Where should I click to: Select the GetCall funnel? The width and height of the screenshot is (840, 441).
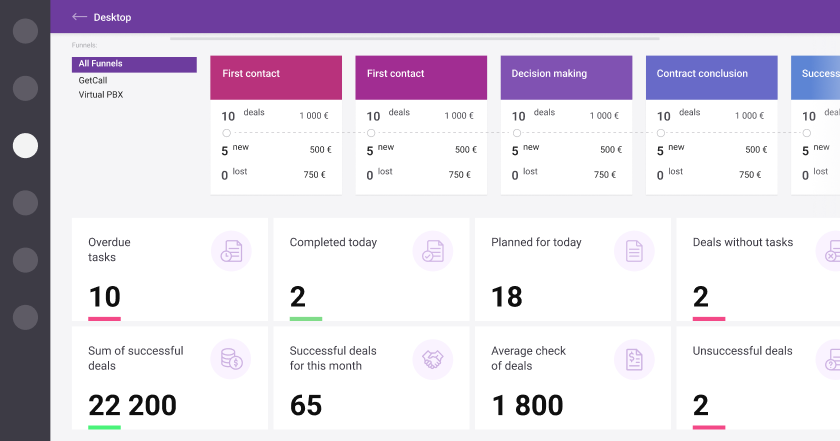coord(94,80)
